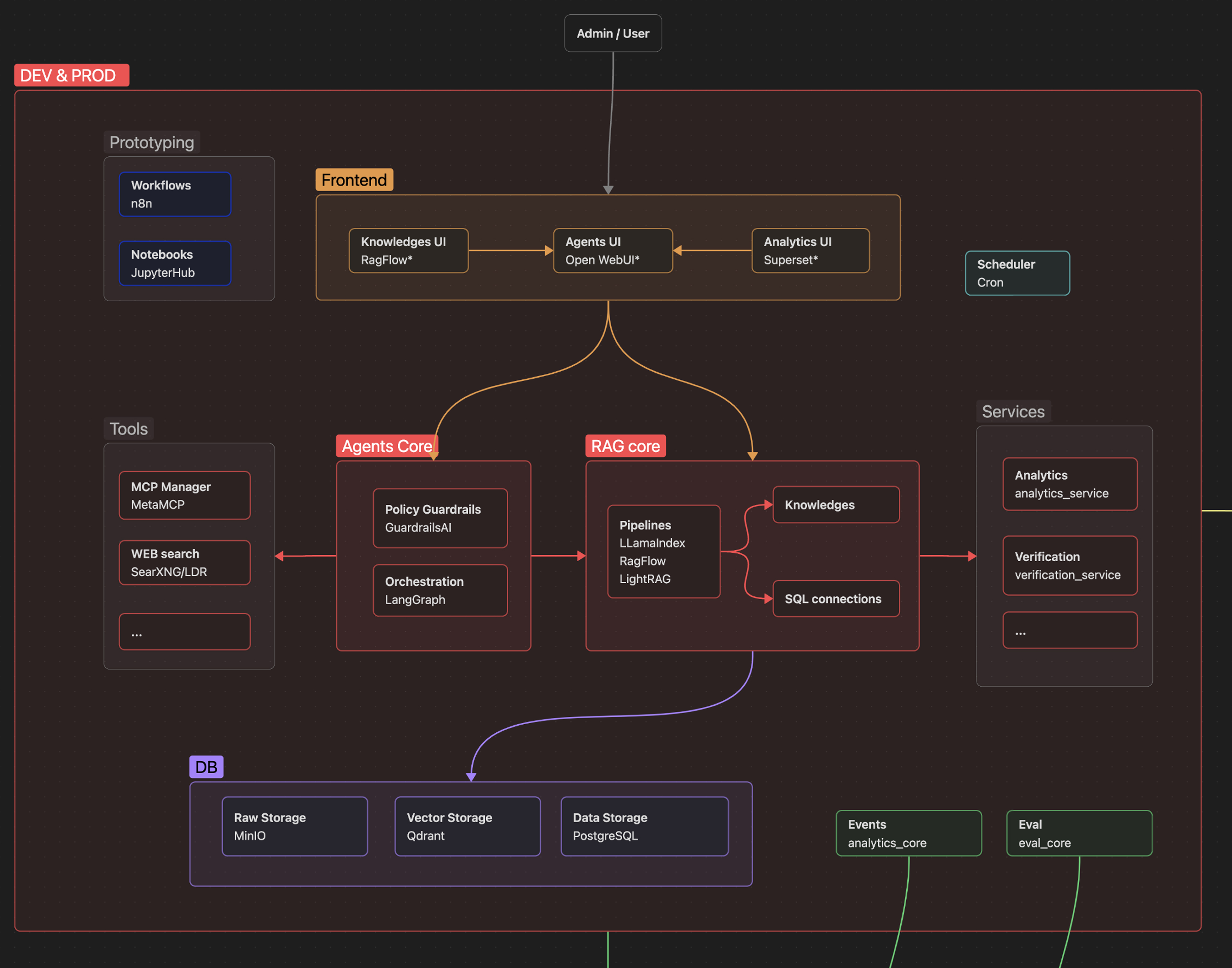Select the SQL connections node

[836, 599]
